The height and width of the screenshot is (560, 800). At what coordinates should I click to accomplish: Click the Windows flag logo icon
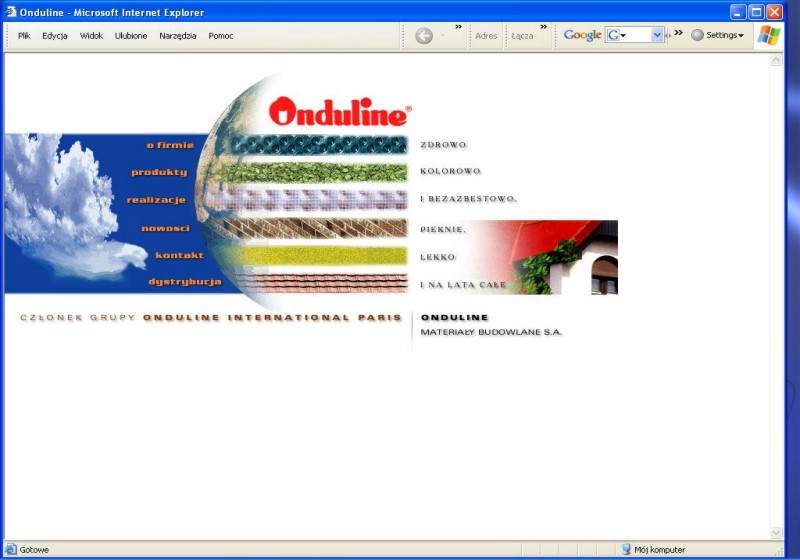click(x=769, y=36)
